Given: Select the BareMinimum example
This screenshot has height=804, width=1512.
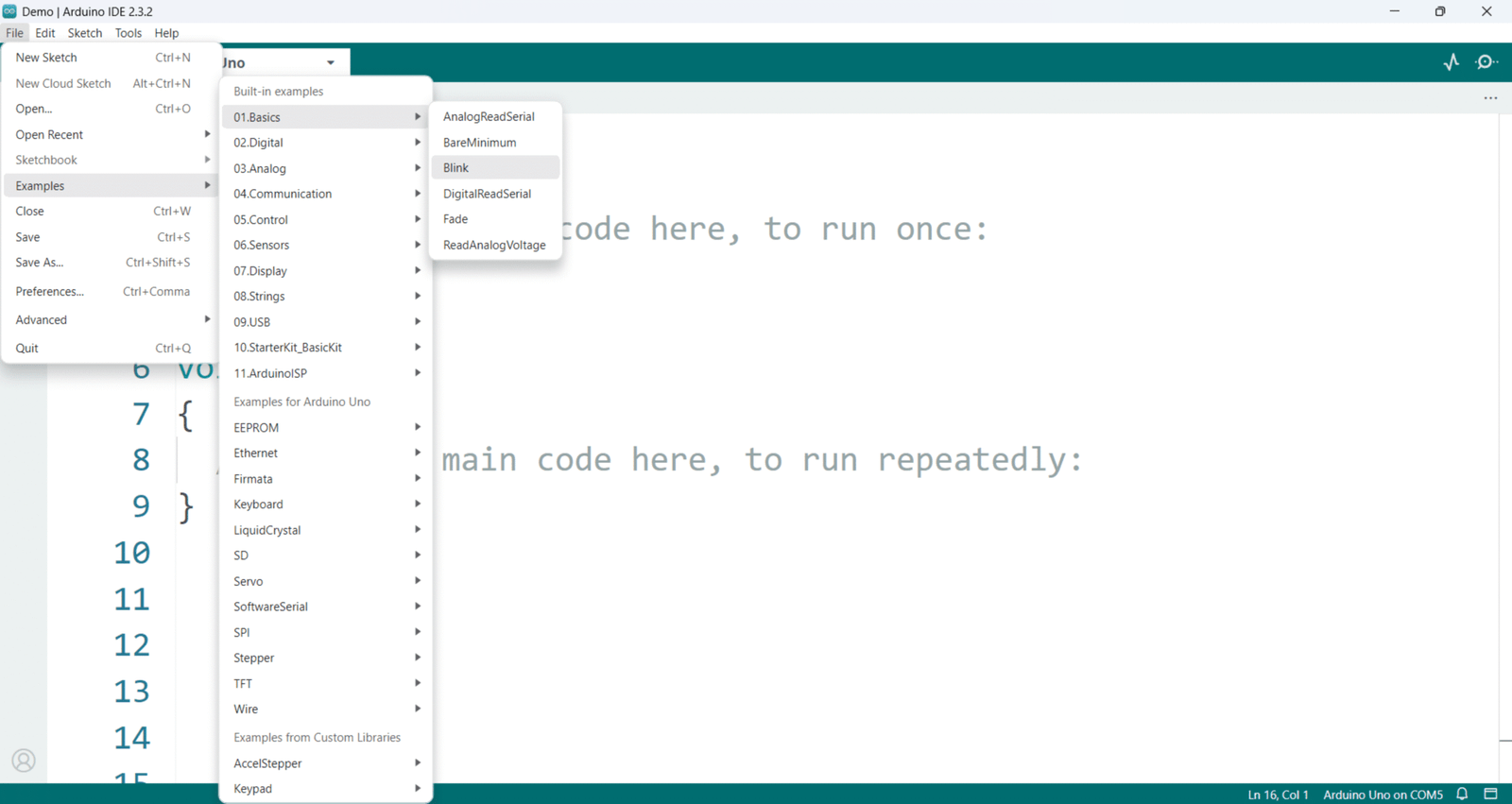Looking at the screenshot, I should click(x=495, y=142).
